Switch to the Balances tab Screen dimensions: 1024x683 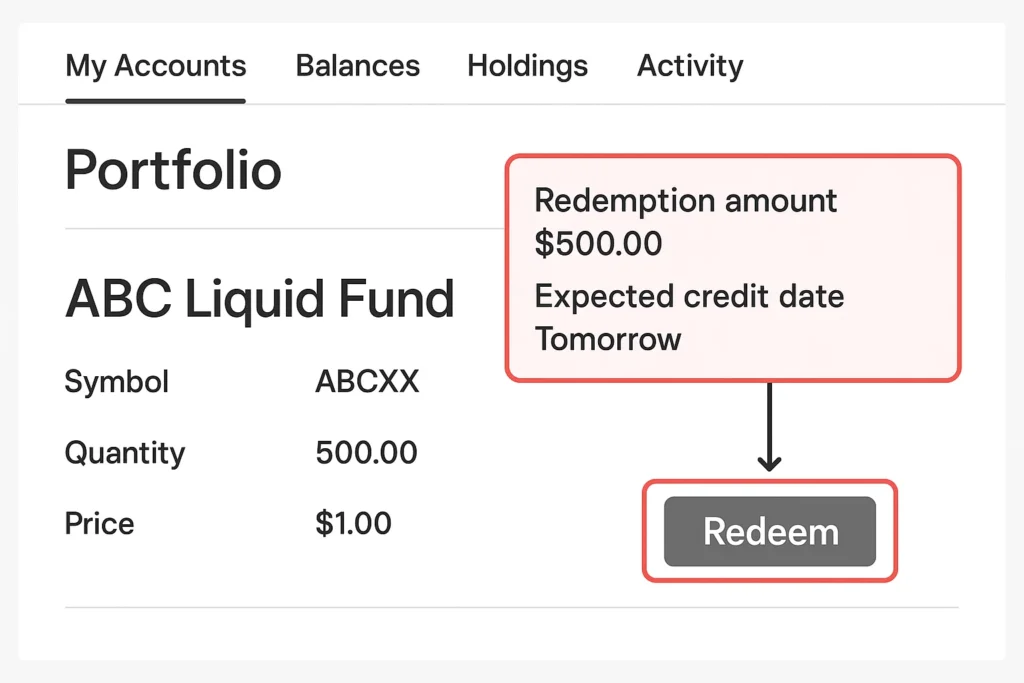click(x=357, y=66)
